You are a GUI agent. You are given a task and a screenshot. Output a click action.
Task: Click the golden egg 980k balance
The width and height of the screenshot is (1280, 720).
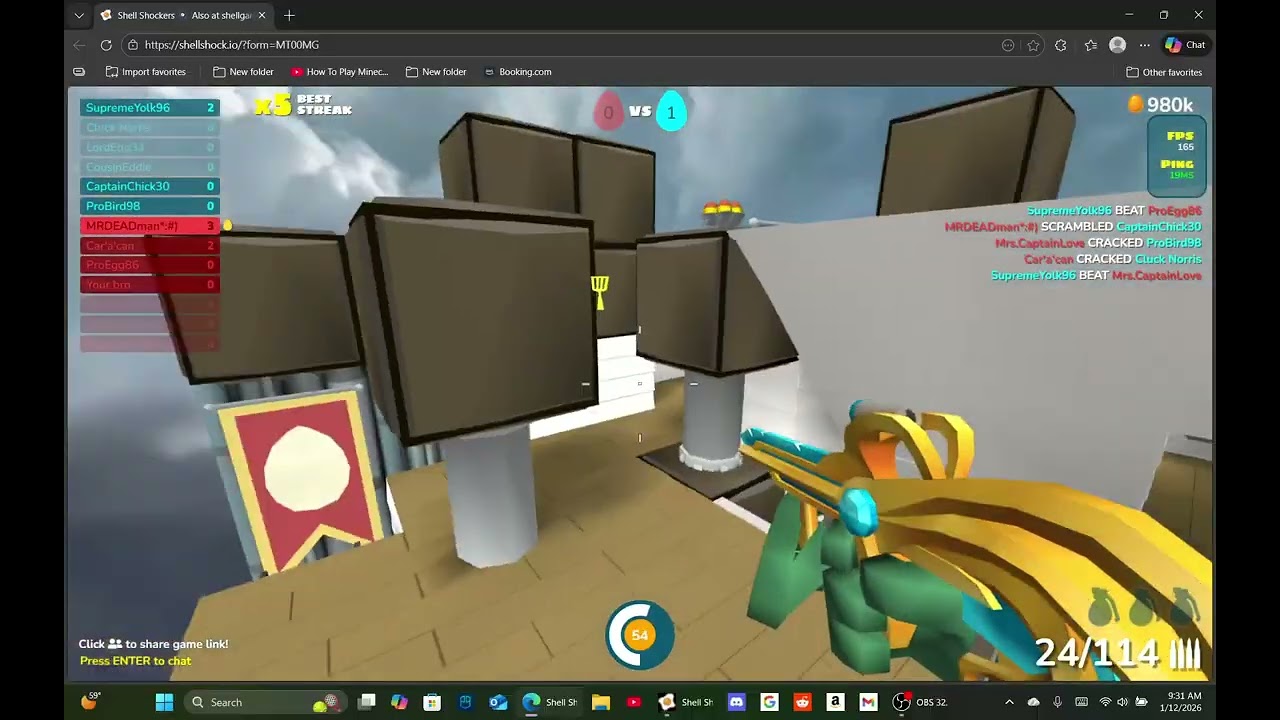pos(1160,105)
